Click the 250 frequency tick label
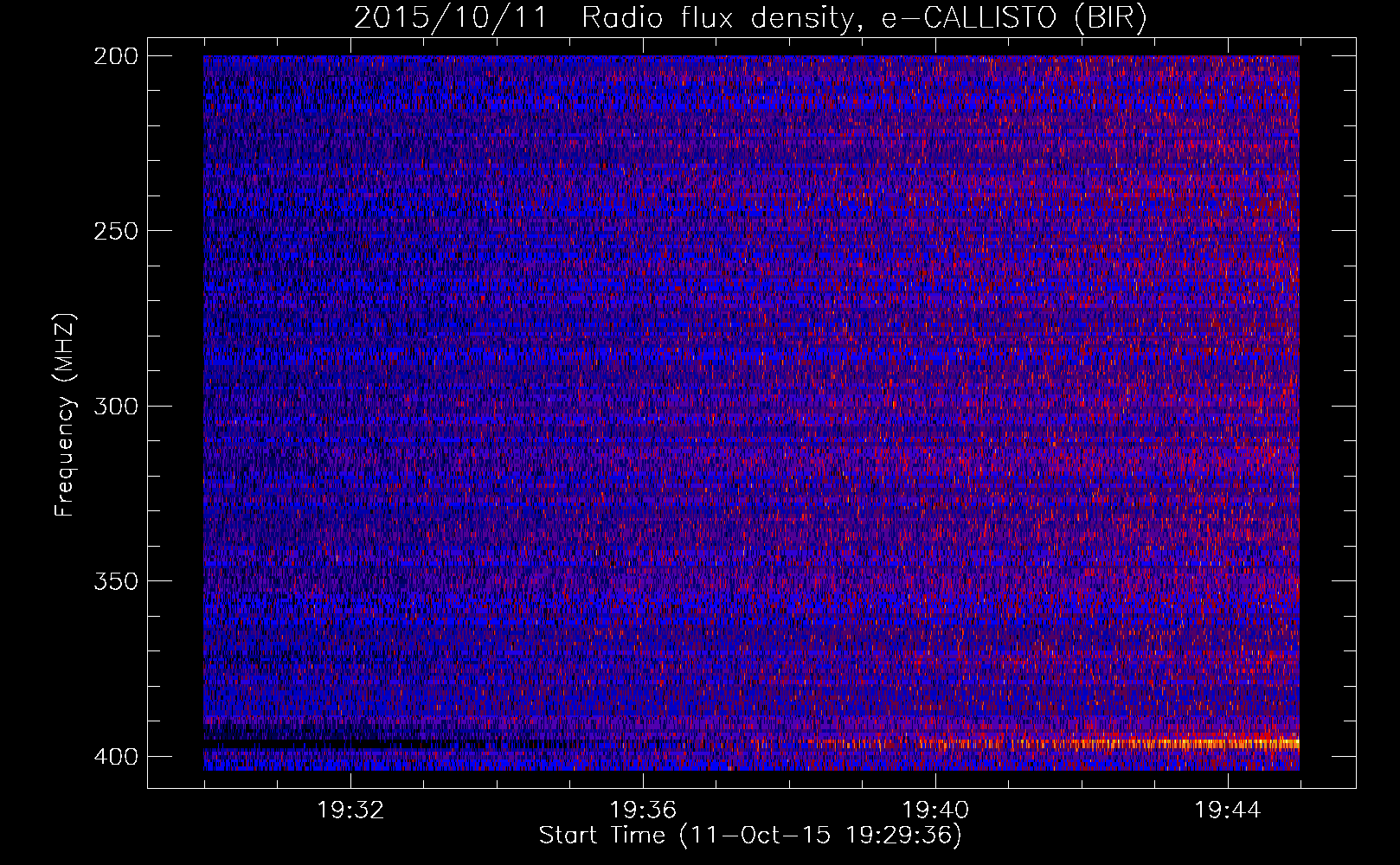The width and height of the screenshot is (1400, 865). tap(115, 231)
